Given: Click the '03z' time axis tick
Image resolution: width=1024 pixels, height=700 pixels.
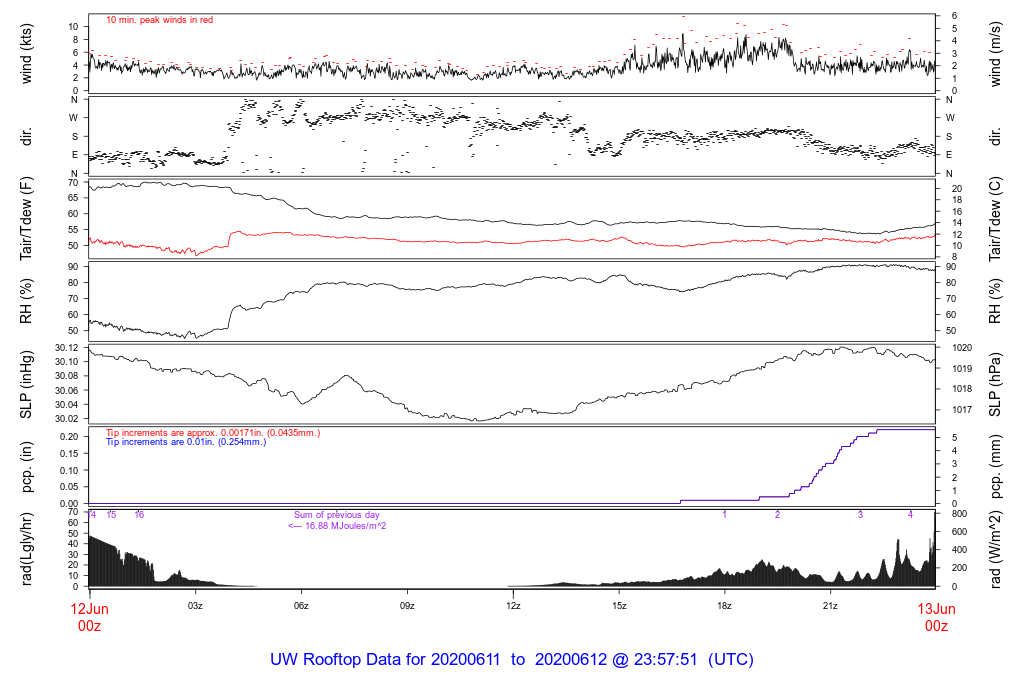Looking at the screenshot, I should click(x=195, y=606).
